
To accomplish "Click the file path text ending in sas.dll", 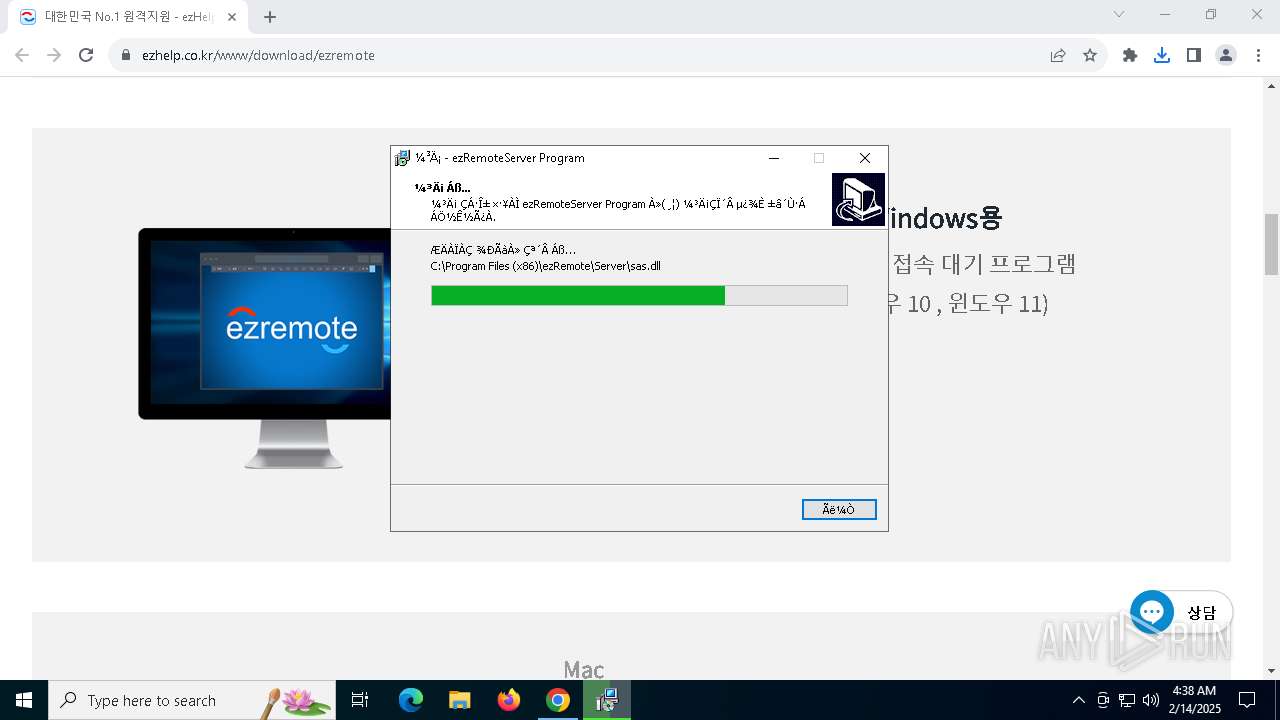I will pyautogui.click(x=546, y=266).
